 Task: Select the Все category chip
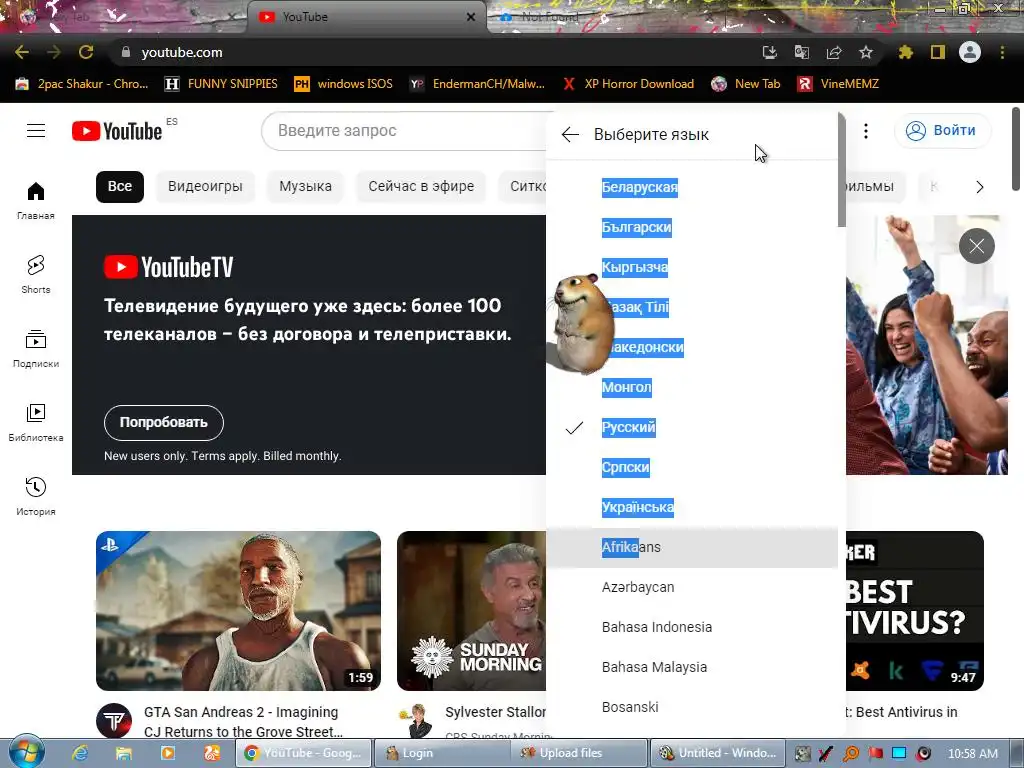(120, 187)
